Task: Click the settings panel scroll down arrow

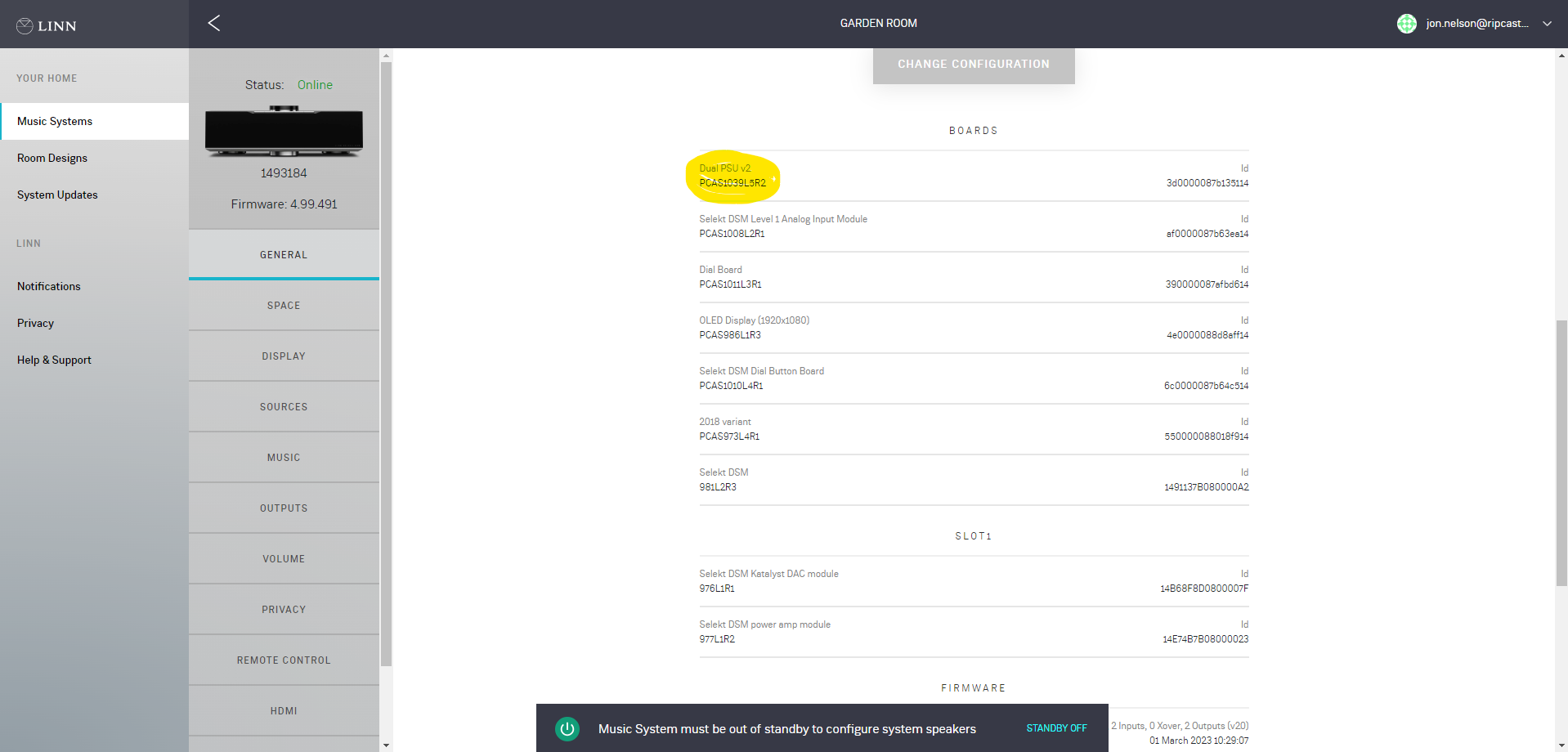Action: coord(387,745)
